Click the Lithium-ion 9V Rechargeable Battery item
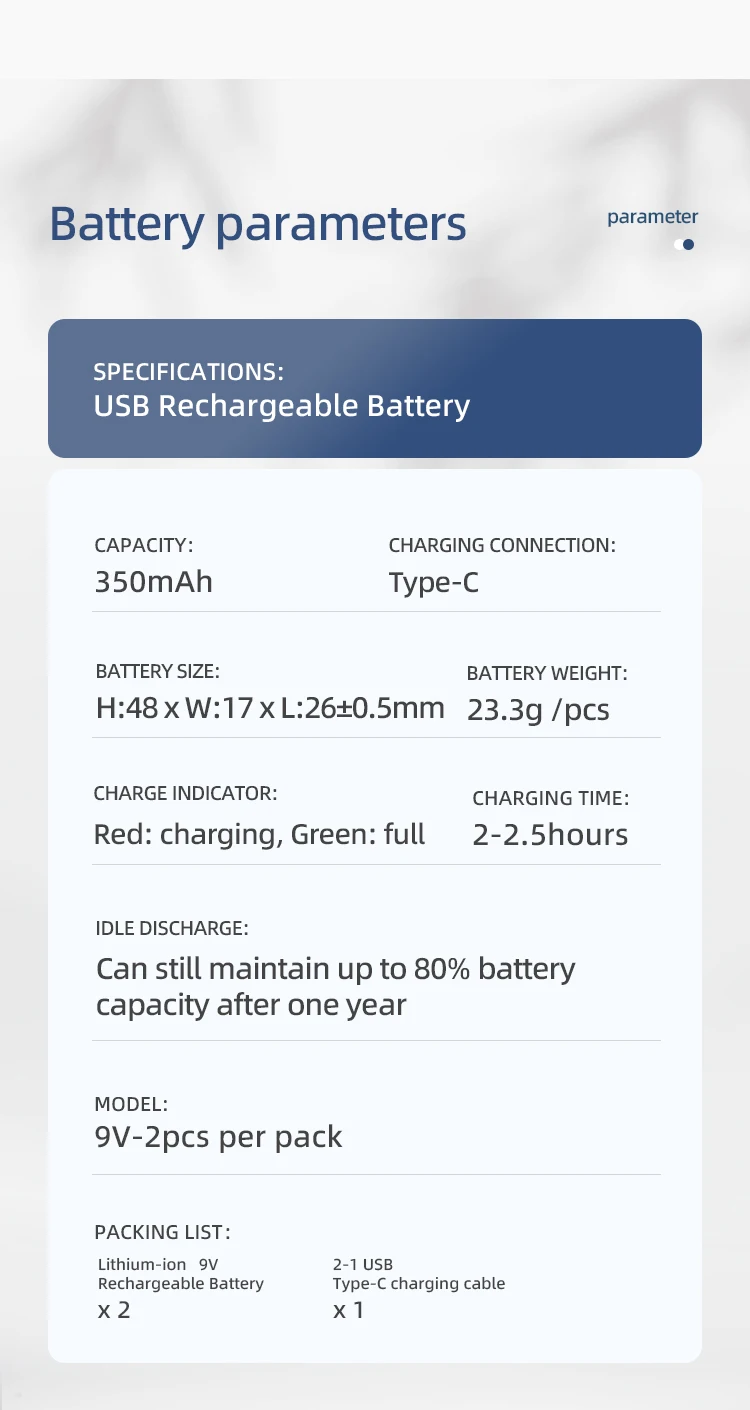 [180, 1274]
